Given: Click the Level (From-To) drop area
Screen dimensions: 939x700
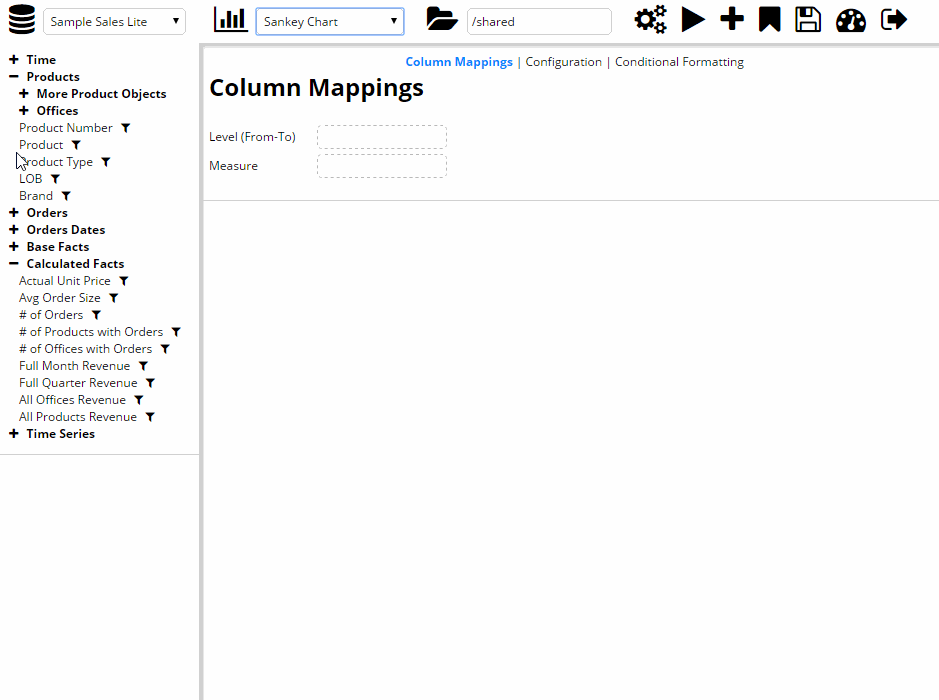Looking at the screenshot, I should [382, 137].
